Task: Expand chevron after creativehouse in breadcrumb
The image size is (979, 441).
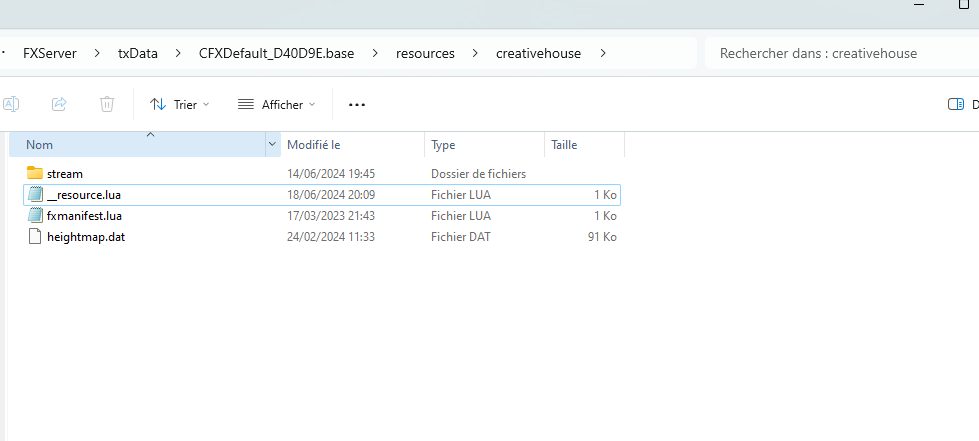Action: 603,53
